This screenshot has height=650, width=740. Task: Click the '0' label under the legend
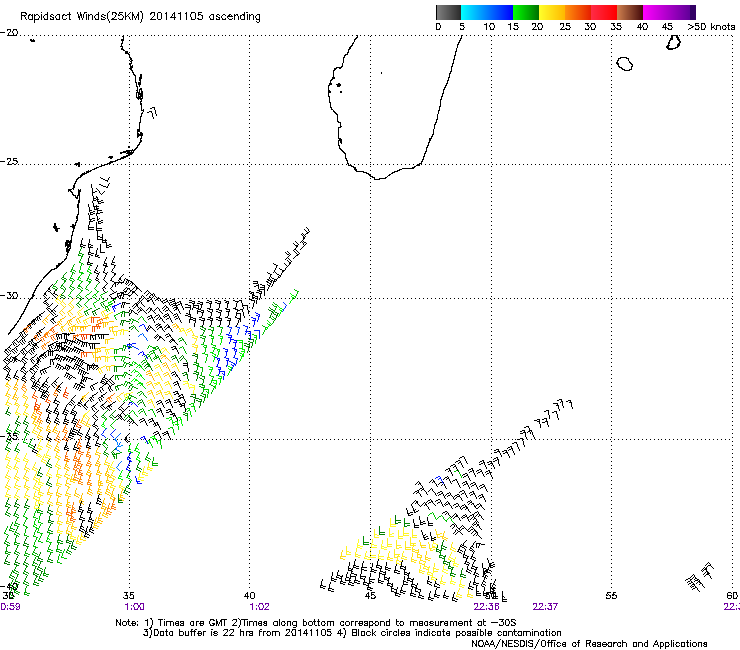click(438, 27)
